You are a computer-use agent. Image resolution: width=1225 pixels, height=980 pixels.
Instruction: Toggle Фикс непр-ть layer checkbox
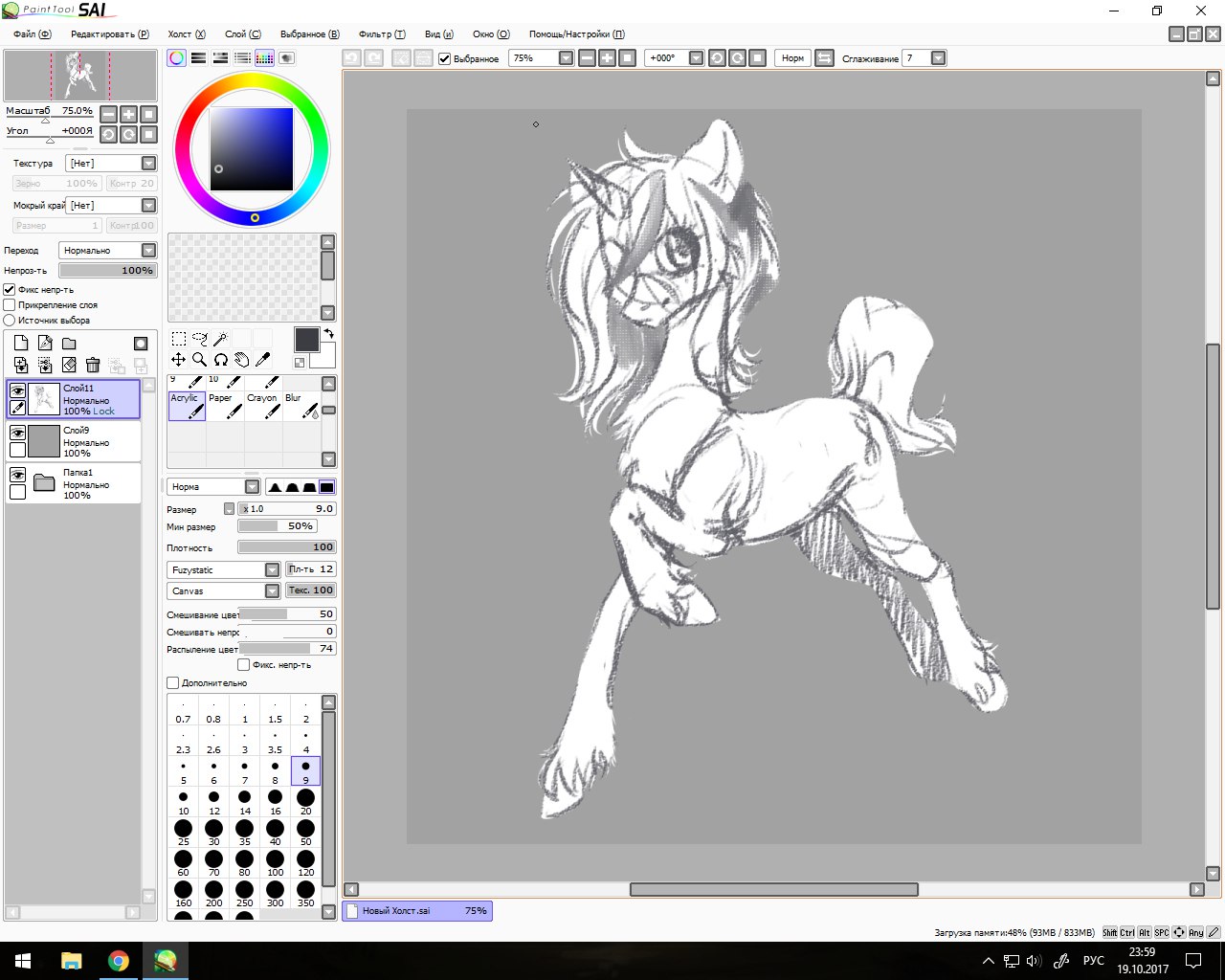tap(10, 290)
